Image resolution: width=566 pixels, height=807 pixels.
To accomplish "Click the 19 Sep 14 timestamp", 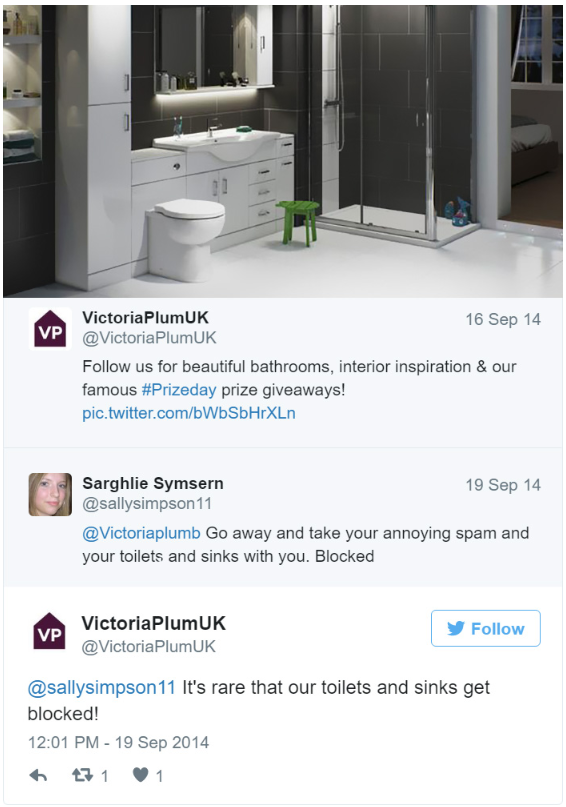I will pyautogui.click(x=503, y=485).
